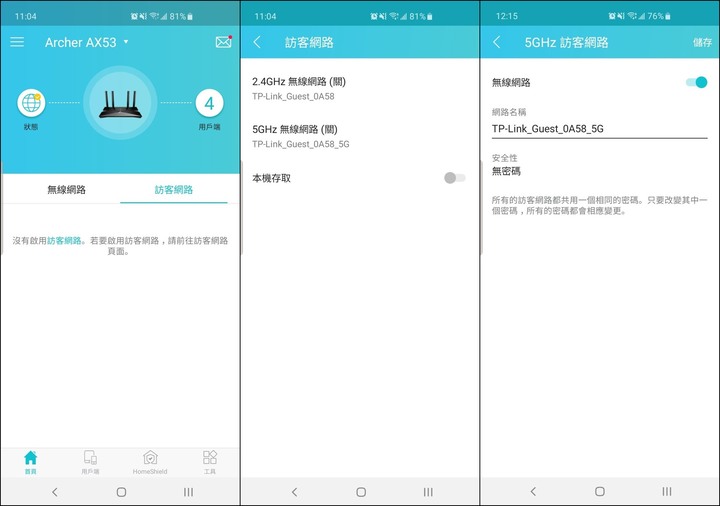Tap the 狀態 label under the globe
Screen dimensions: 720x506
[31, 127]
